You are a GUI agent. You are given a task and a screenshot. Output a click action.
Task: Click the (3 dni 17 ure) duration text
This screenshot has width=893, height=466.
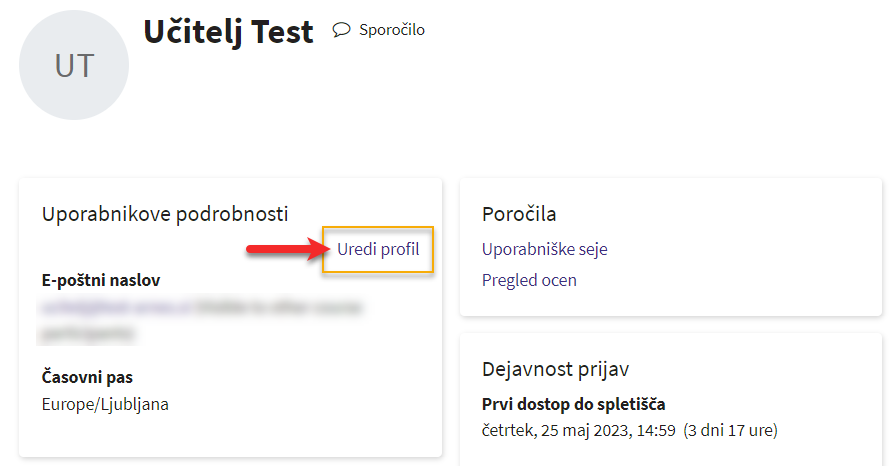pyautogui.click(x=731, y=430)
